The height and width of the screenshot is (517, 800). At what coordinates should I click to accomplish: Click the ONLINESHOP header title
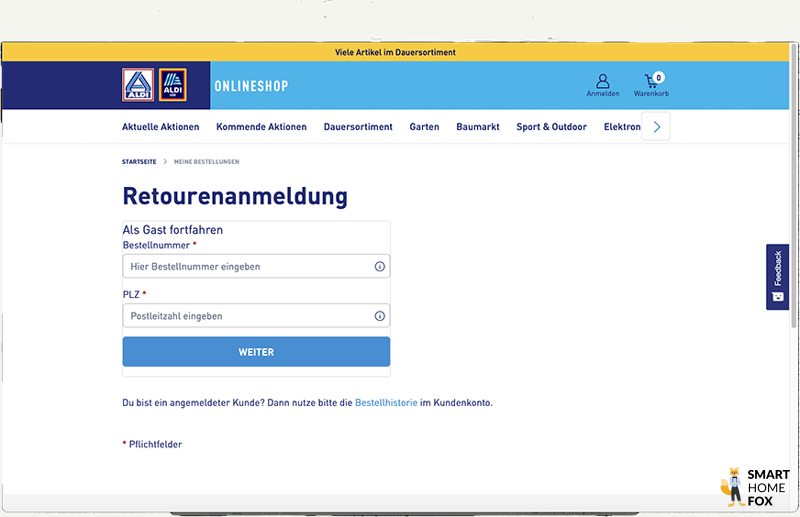252,86
